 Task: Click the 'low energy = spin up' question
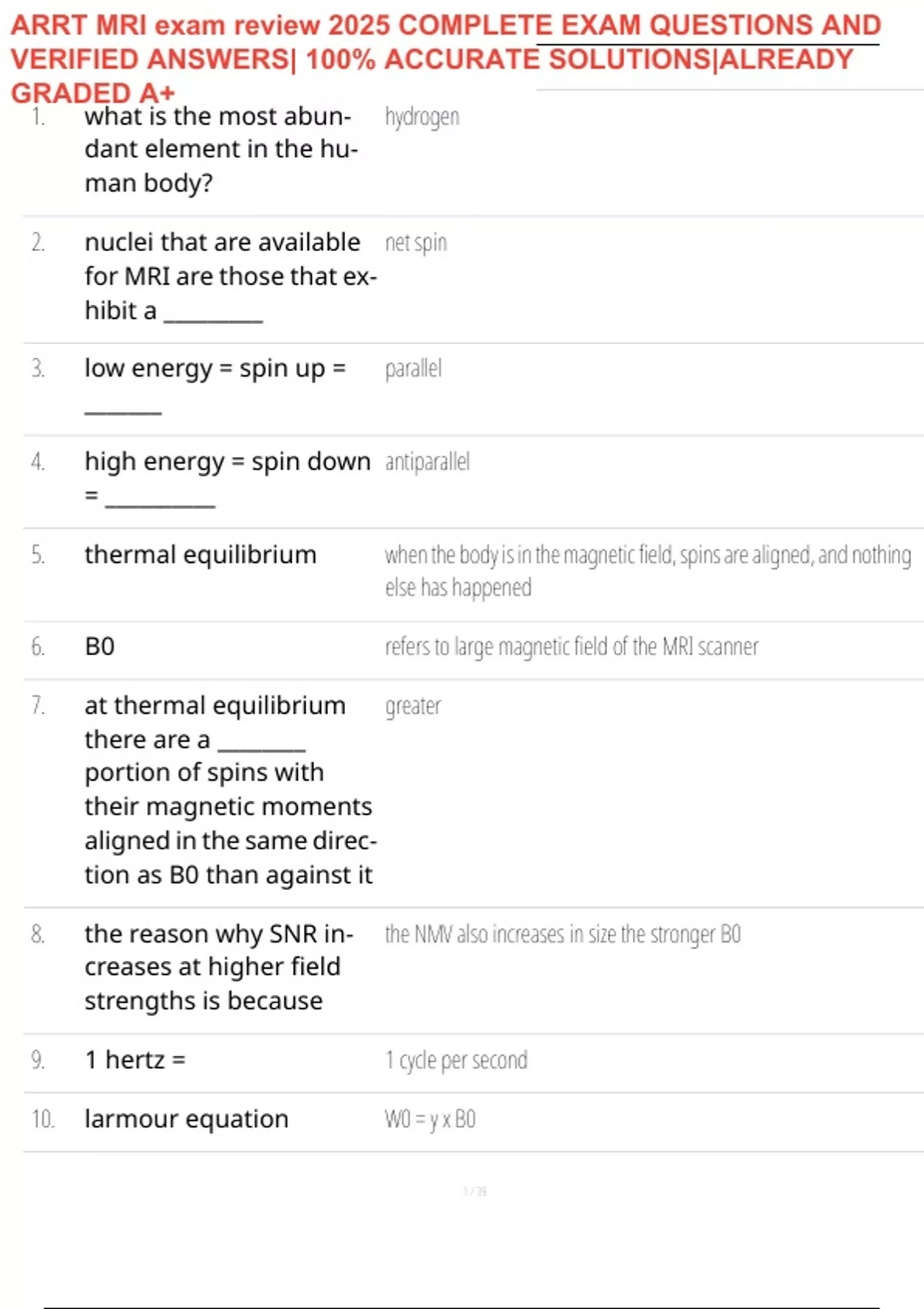pyautogui.click(x=215, y=369)
